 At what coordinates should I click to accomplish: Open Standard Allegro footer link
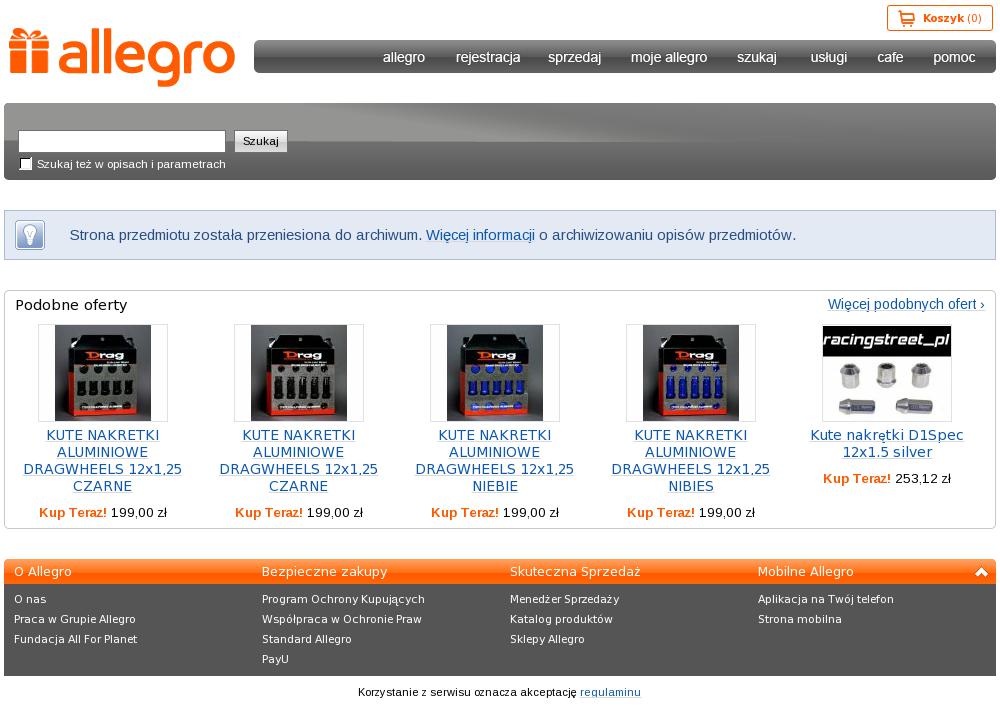point(306,639)
